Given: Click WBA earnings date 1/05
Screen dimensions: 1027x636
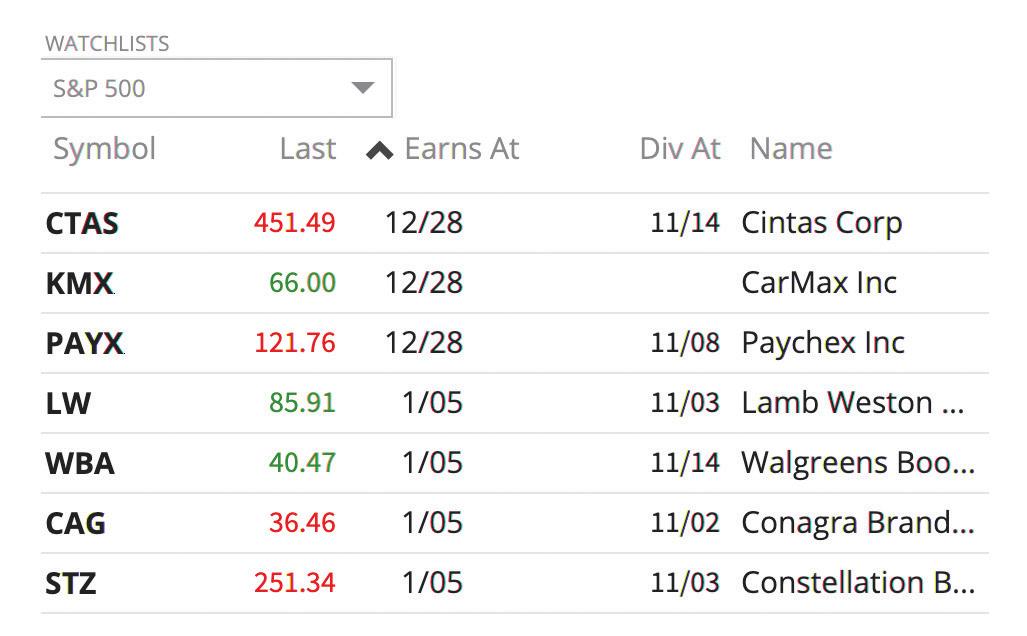Looking at the screenshot, I should (432, 463).
